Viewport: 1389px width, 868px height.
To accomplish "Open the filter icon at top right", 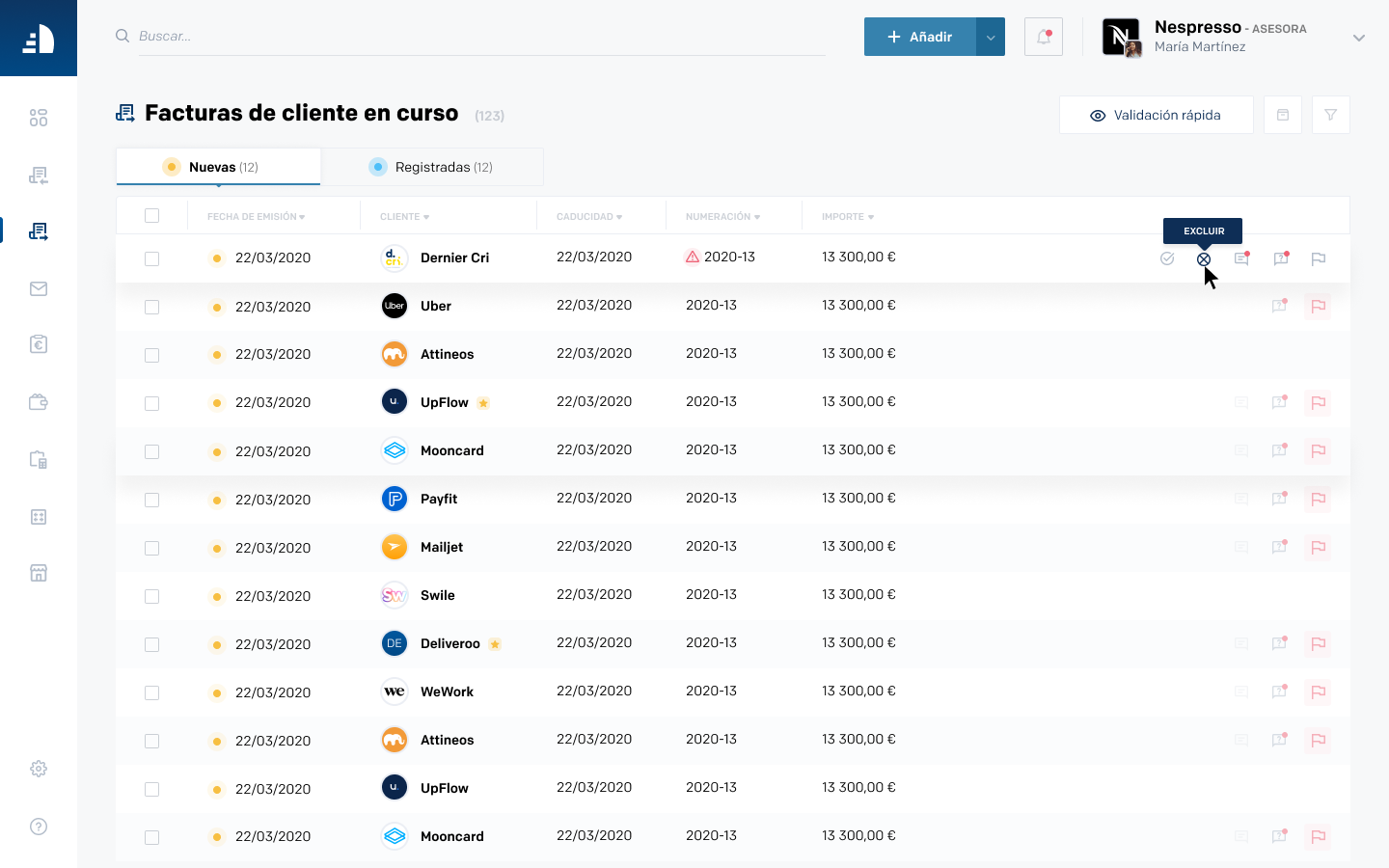I will [1330, 115].
